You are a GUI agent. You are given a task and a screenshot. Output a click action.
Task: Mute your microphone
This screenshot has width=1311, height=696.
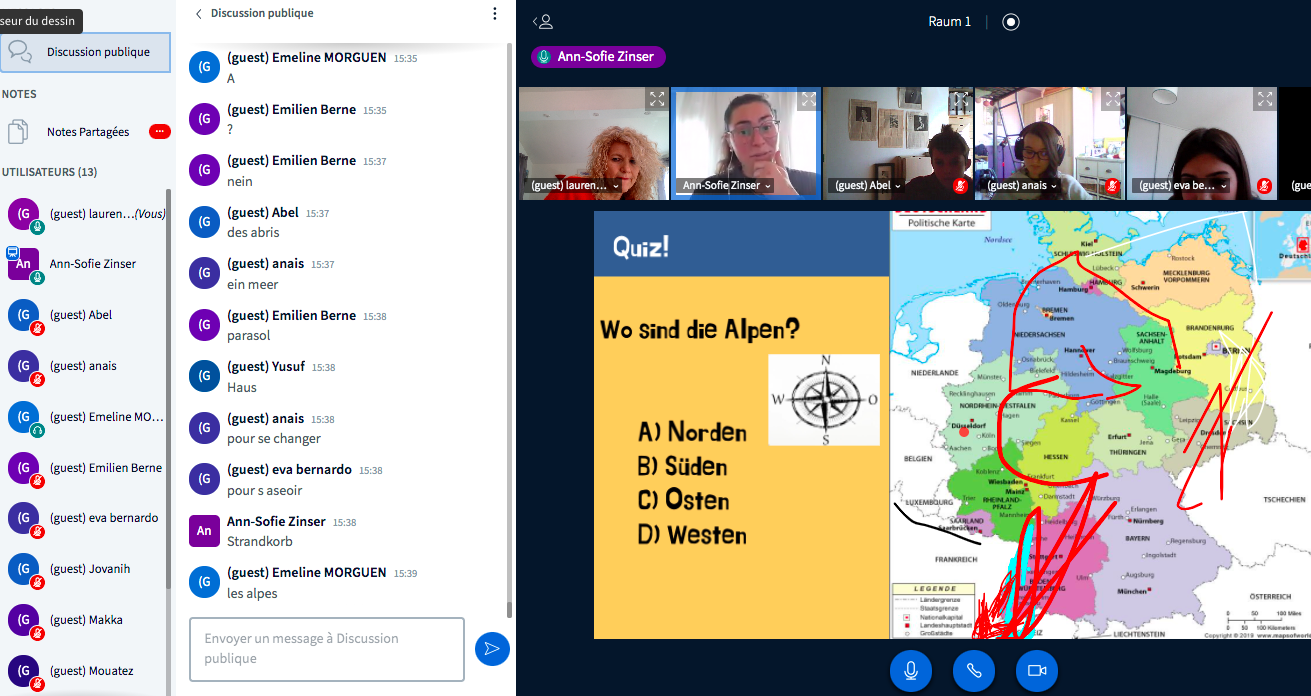[911, 671]
